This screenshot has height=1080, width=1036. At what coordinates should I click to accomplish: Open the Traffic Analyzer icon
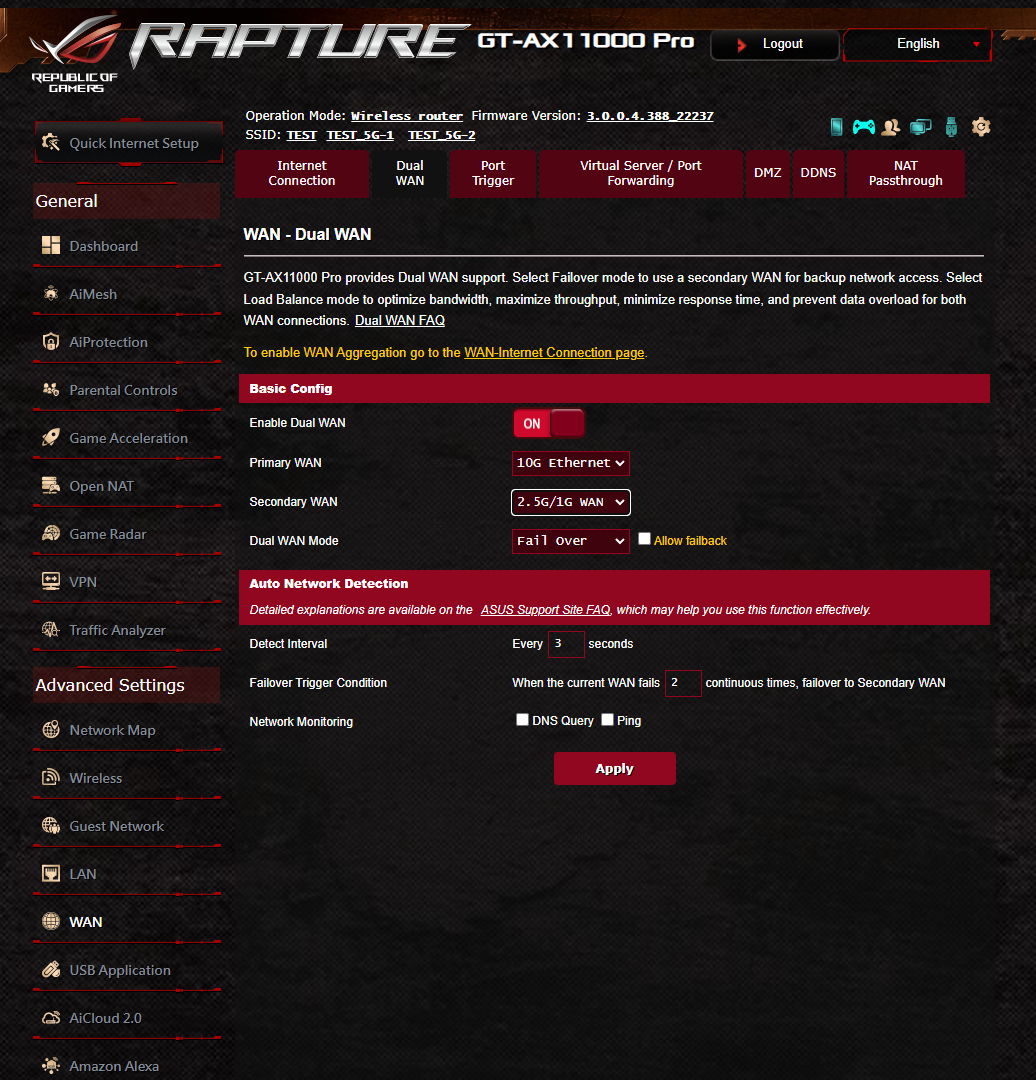pyautogui.click(x=50, y=630)
